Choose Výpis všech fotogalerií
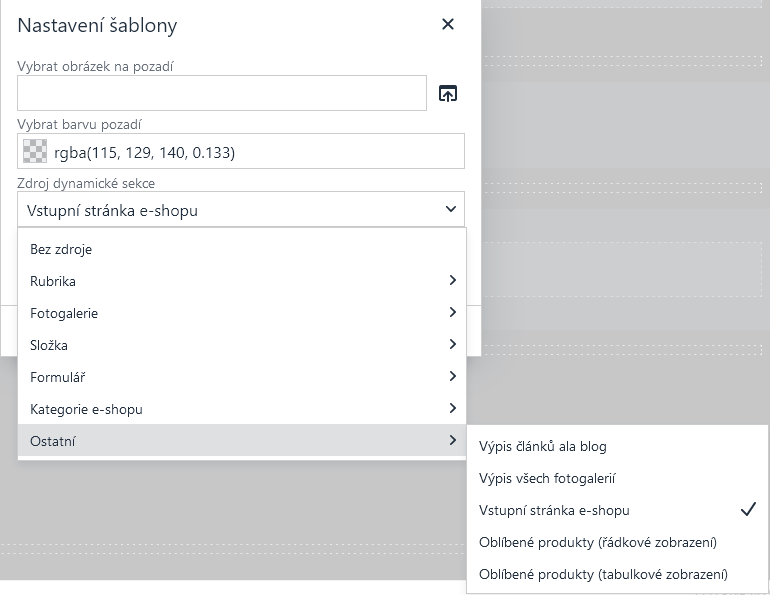The height and width of the screenshot is (595, 770). 547,478
